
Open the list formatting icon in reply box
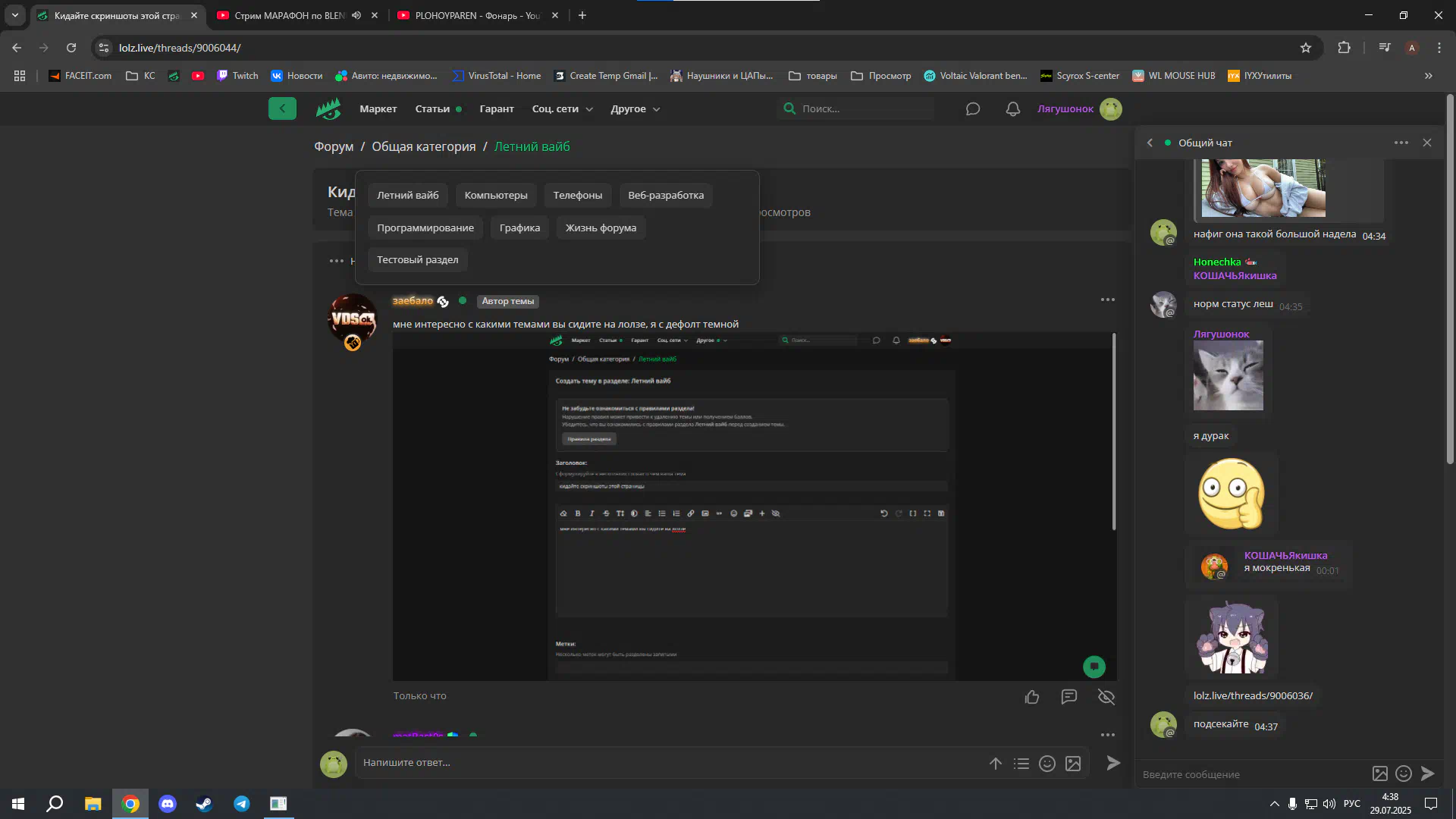[1021, 764]
